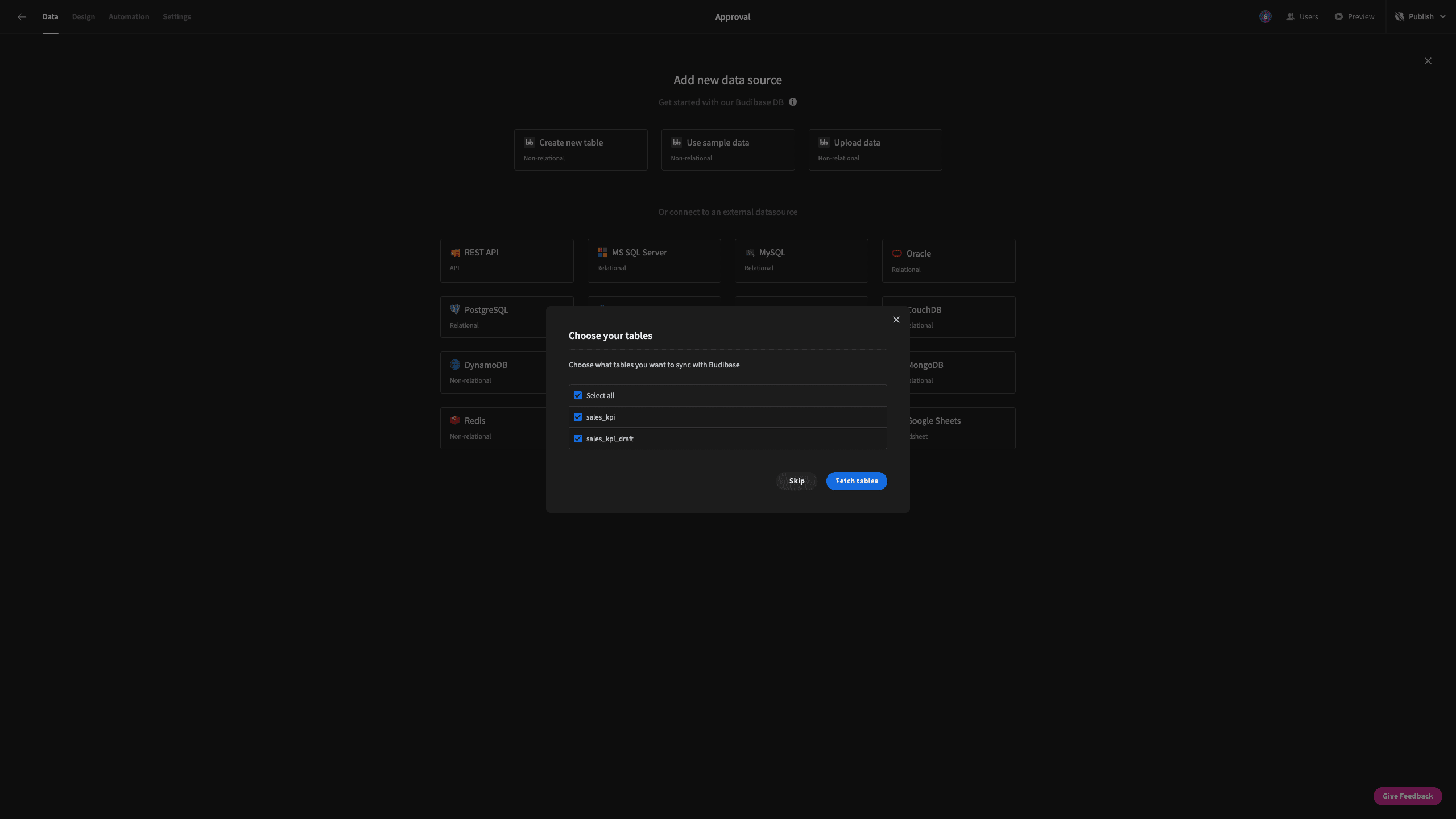The width and height of the screenshot is (1456, 819).
Task: Click the MySQL dolphin icon
Action: click(750, 253)
